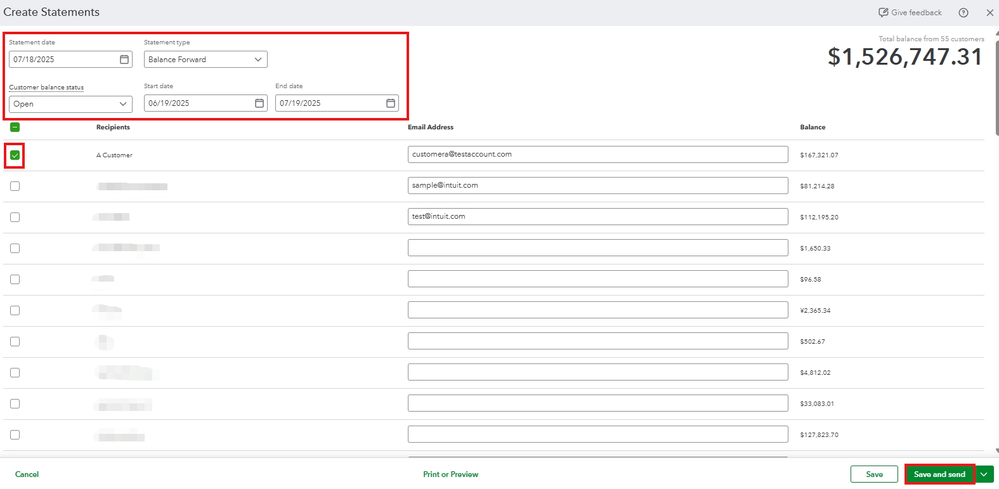Screen dimensions: 999x489
Task: Open the Start date calendar icon
Action: pos(259,103)
